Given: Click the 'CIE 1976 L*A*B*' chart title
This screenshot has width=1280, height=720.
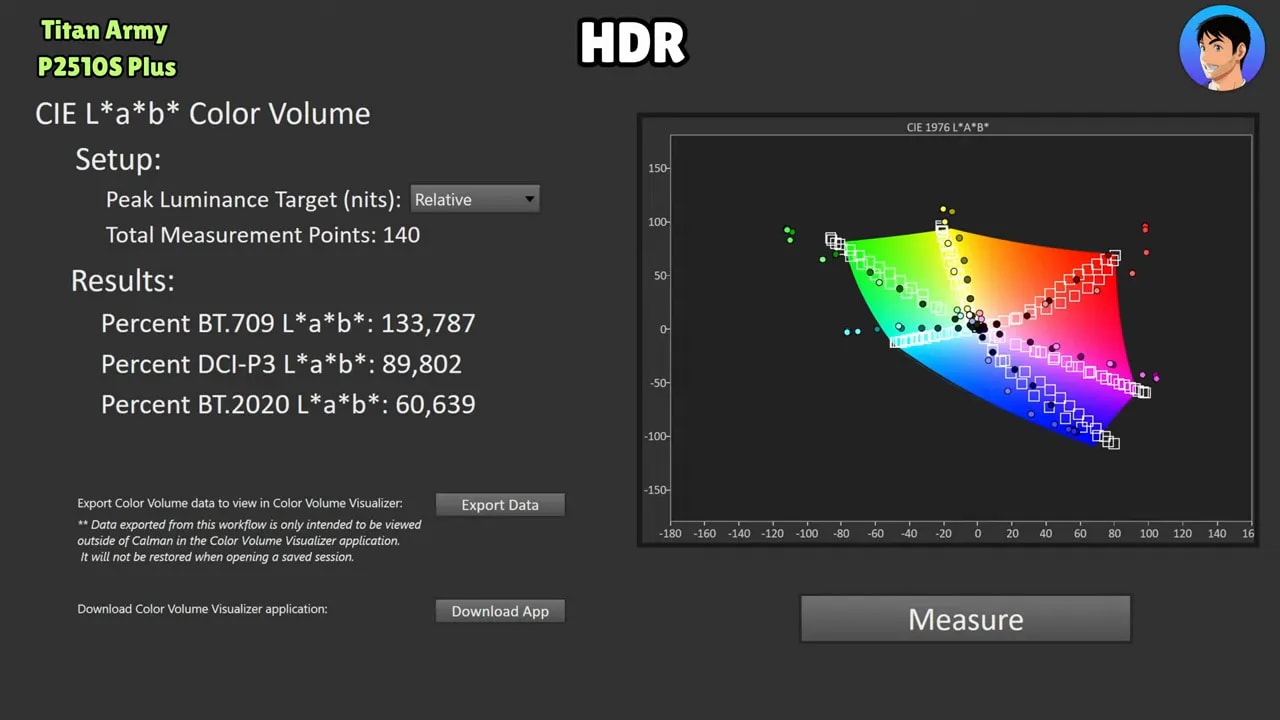Looking at the screenshot, I should (x=947, y=127).
